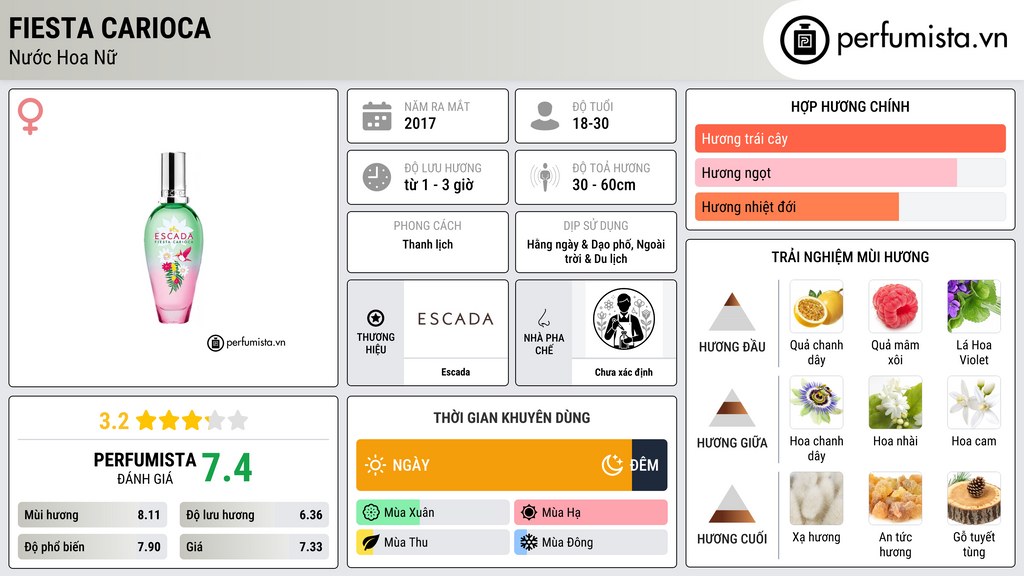Click the summer sun season icon
The width and height of the screenshot is (1024, 576).
click(529, 513)
